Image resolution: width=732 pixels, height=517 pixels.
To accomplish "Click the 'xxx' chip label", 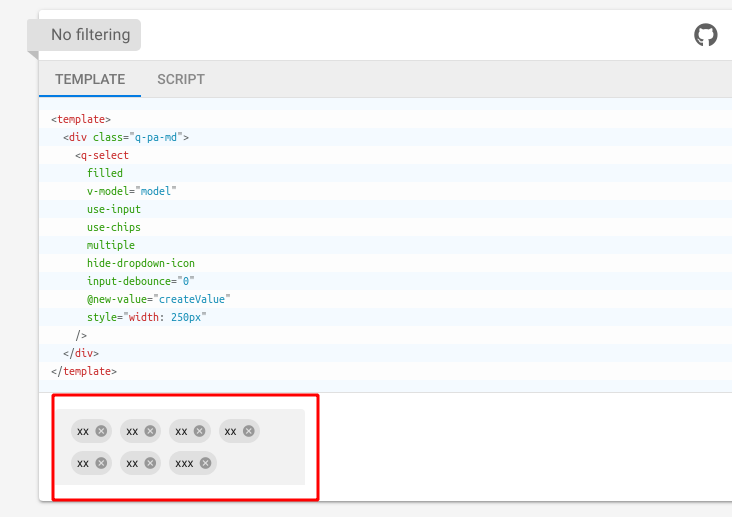I will pos(184,463).
